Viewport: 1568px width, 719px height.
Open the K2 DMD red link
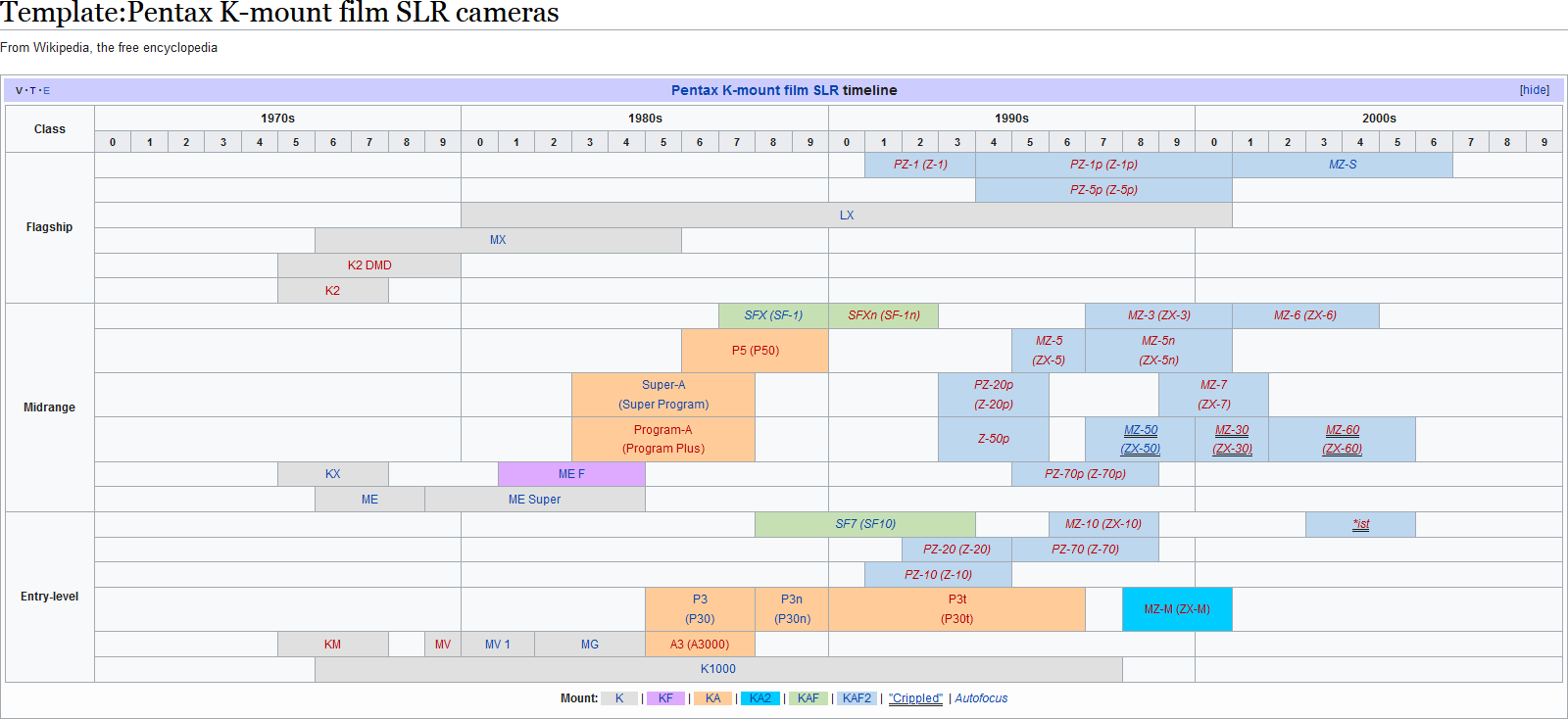[x=369, y=265]
